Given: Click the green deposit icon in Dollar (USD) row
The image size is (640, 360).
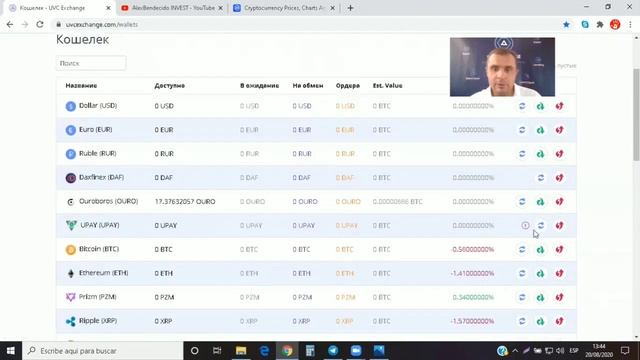Looking at the screenshot, I should pyautogui.click(x=540, y=106).
